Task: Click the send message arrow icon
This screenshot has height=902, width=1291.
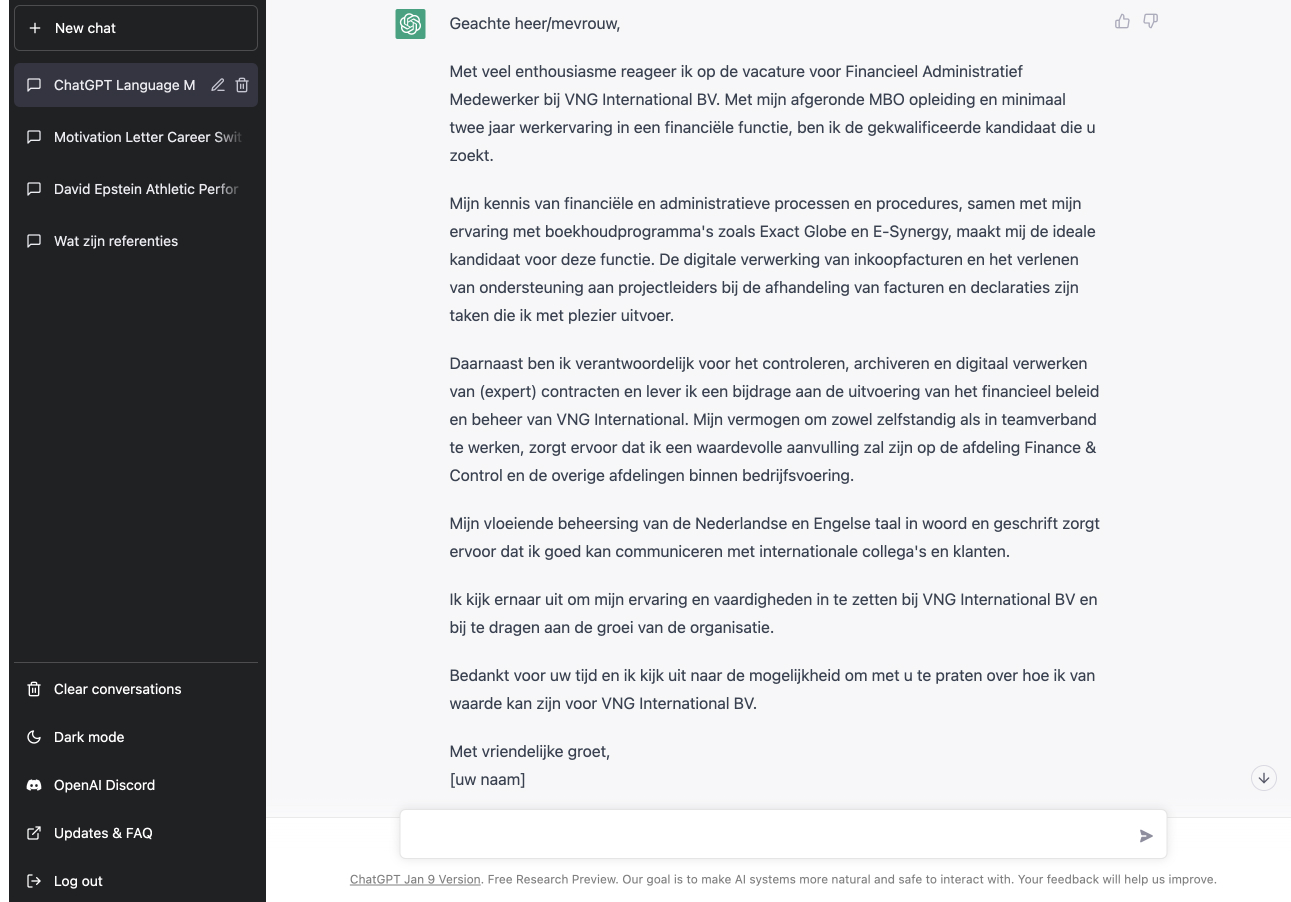Action: [1146, 835]
